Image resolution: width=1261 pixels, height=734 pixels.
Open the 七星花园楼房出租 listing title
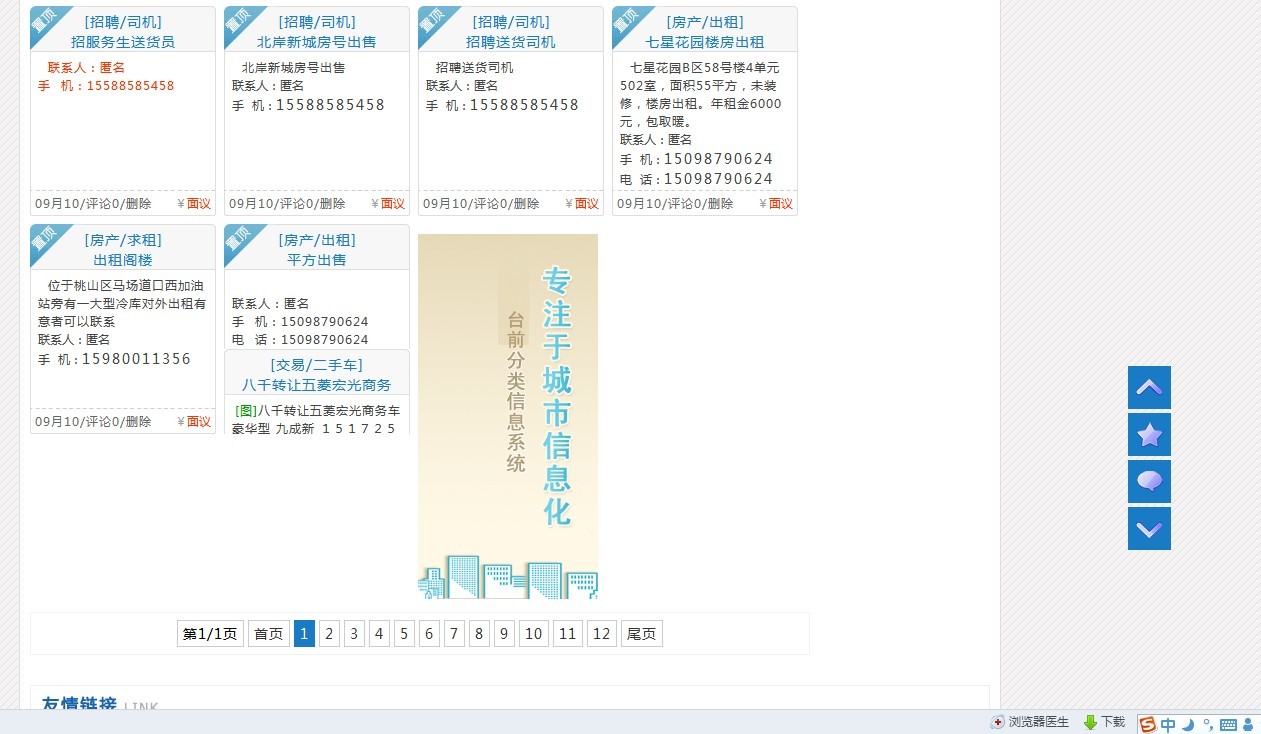click(704, 42)
